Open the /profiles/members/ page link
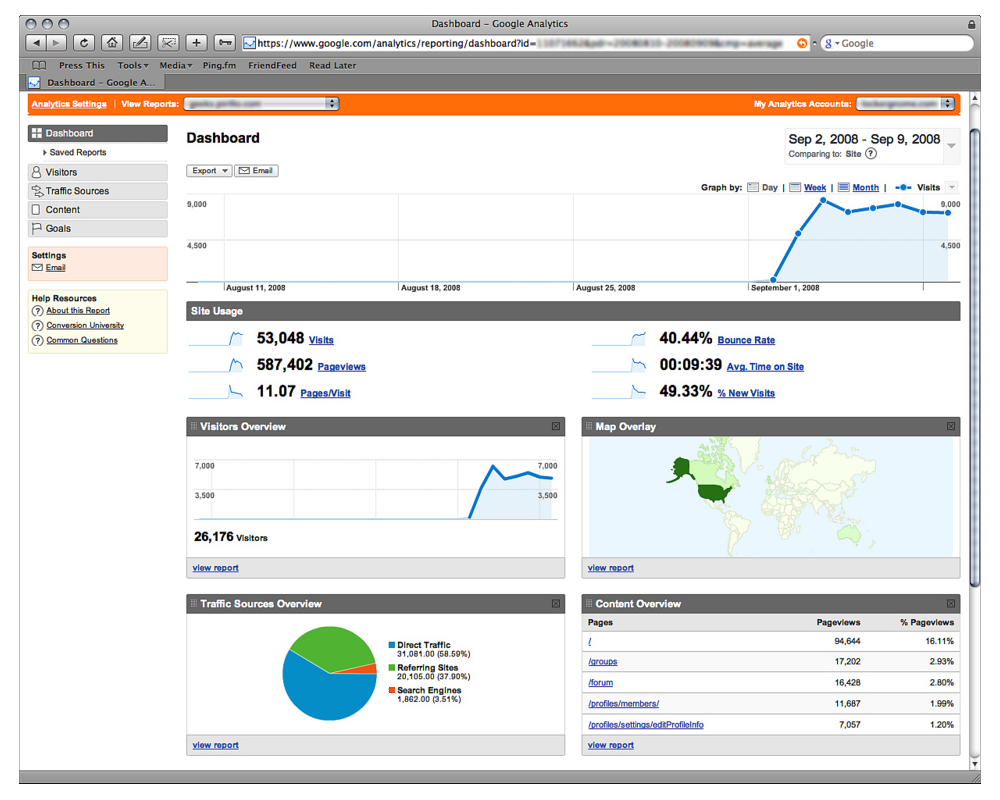This screenshot has width=1000, height=800. (x=624, y=704)
